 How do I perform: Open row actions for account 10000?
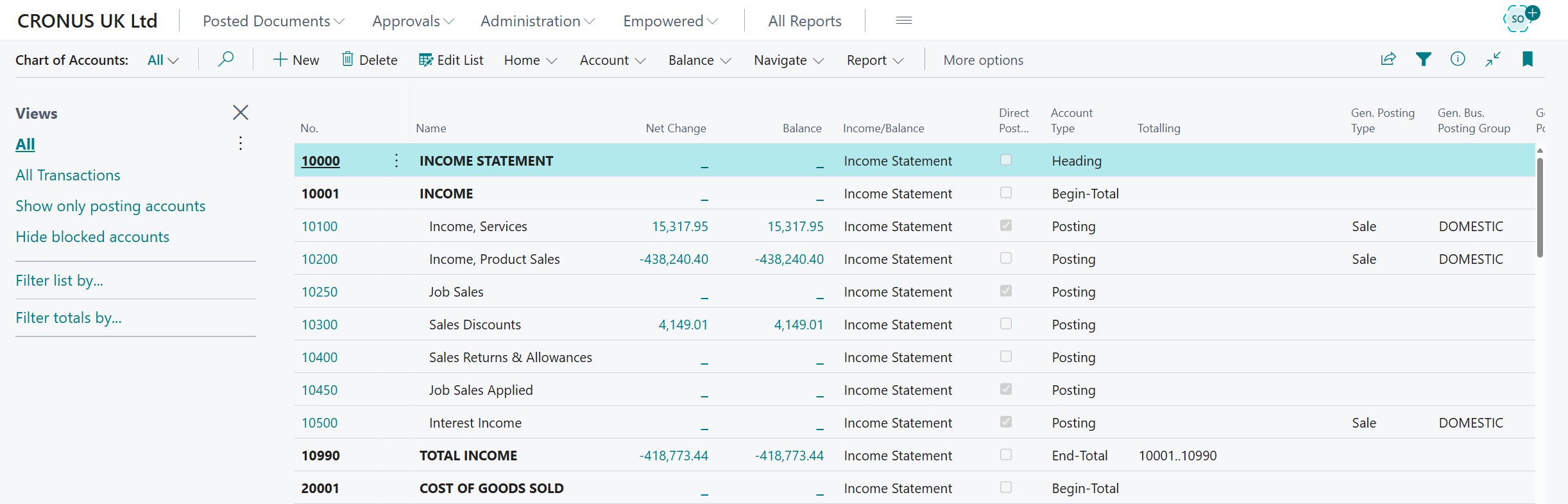(396, 161)
